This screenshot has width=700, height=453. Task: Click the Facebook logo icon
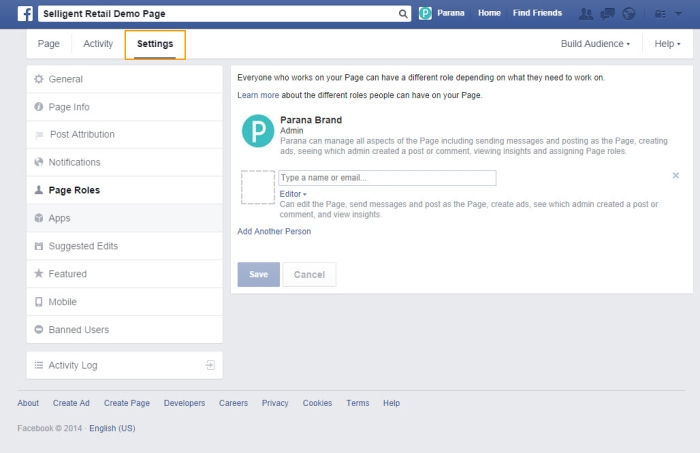tap(25, 14)
